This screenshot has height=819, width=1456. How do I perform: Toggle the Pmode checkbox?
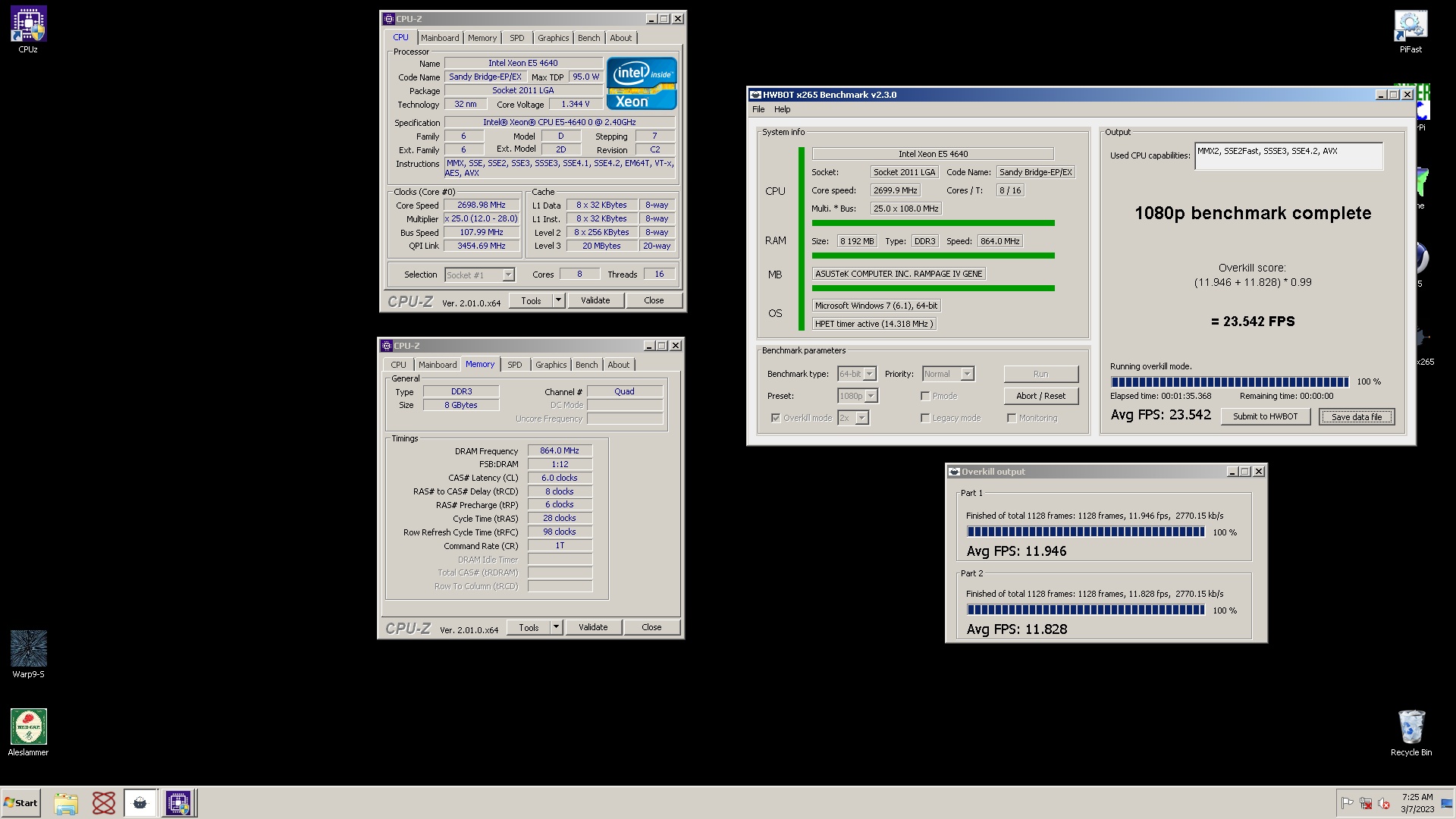click(925, 396)
